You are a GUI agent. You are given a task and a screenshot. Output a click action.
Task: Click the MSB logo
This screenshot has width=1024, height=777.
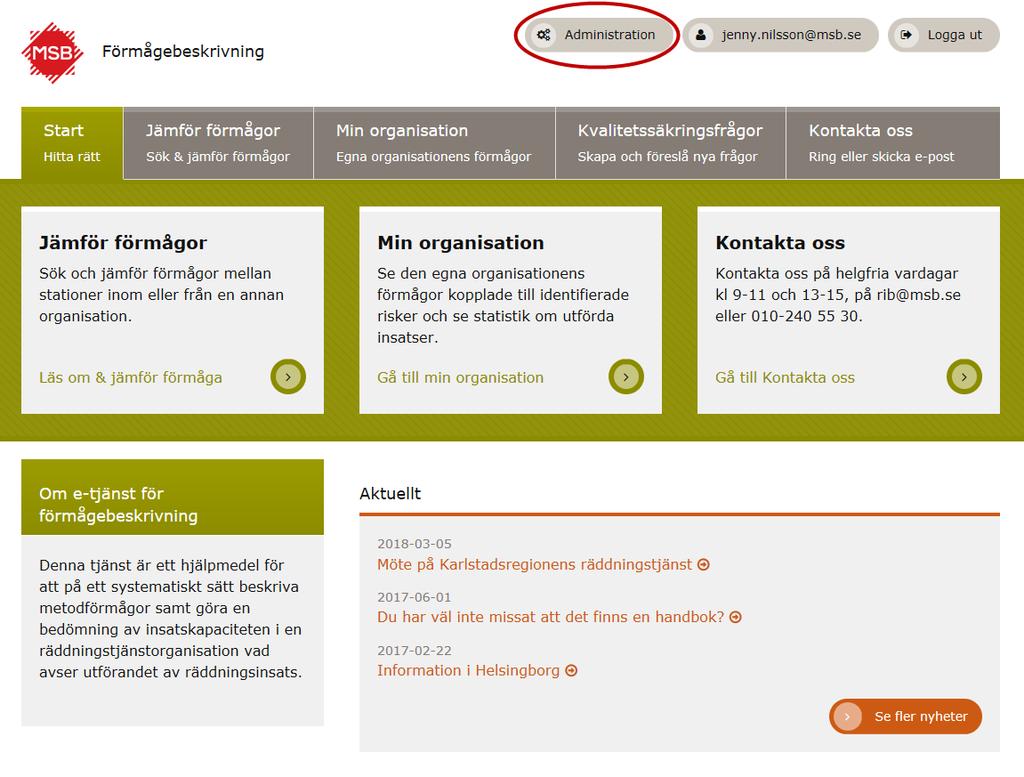[x=52, y=52]
